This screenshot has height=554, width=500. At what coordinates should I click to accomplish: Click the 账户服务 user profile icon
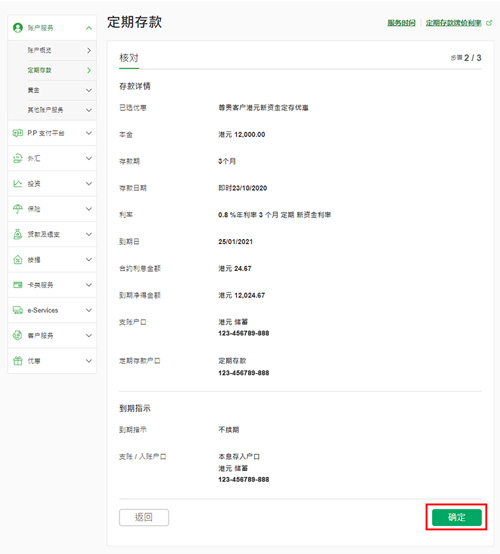pos(18,28)
